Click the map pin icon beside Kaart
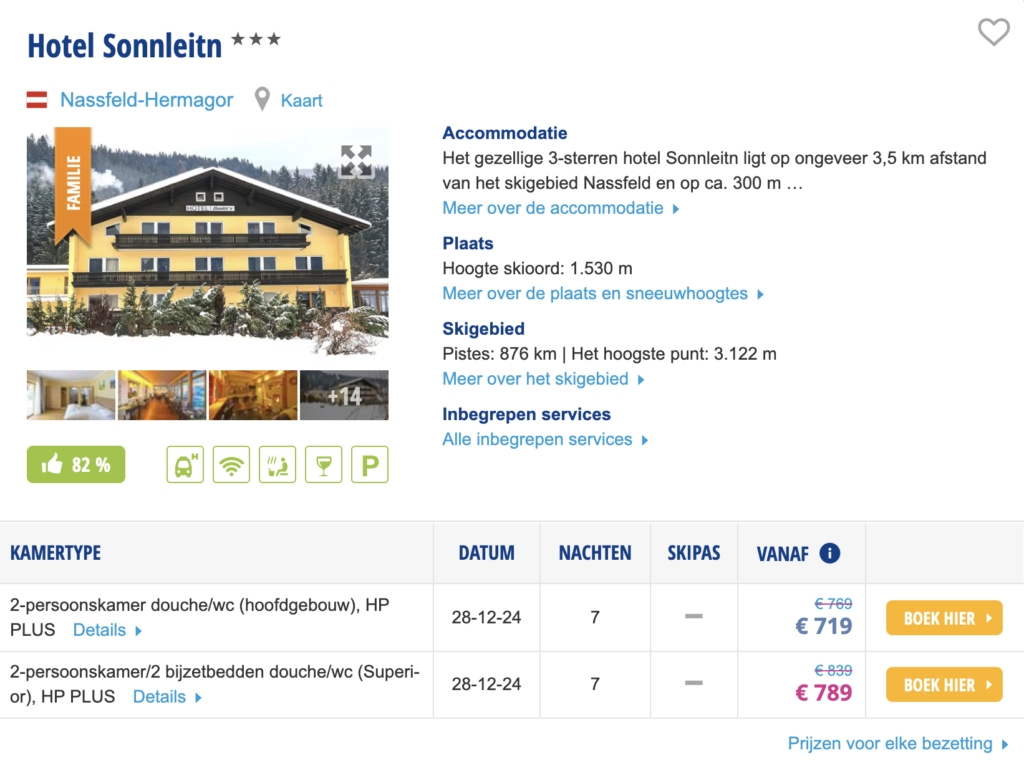Viewport: 1024px width, 768px height. point(262,100)
